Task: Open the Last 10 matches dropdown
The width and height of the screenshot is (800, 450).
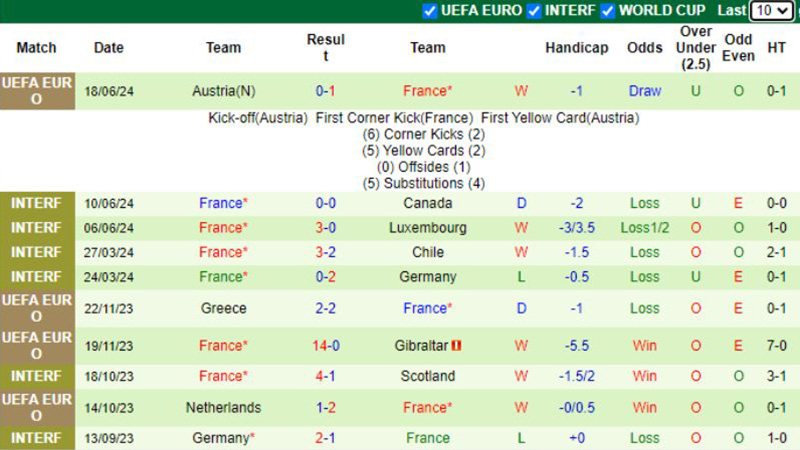Action: (772, 11)
